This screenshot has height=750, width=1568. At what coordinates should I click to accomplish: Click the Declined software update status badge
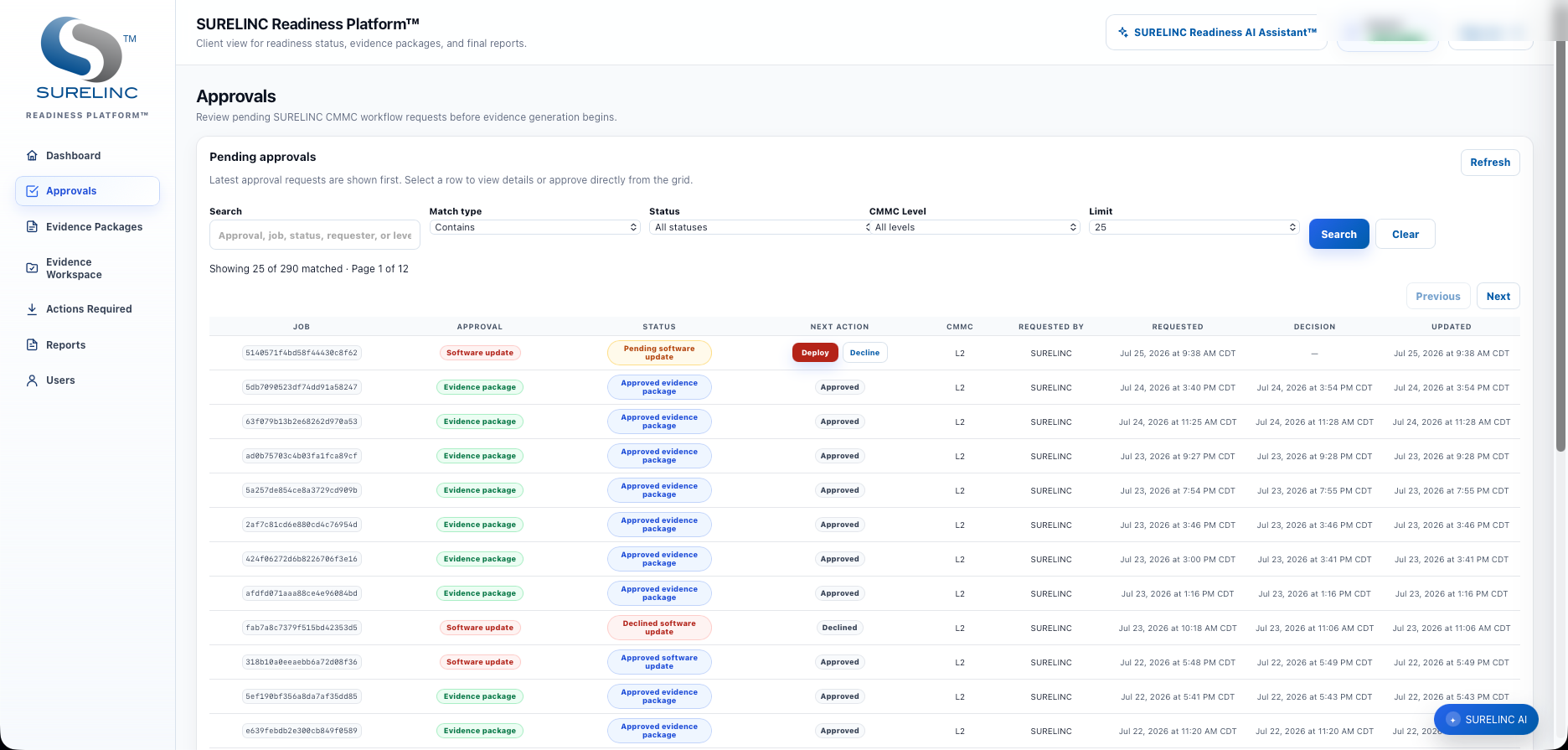[659, 628]
